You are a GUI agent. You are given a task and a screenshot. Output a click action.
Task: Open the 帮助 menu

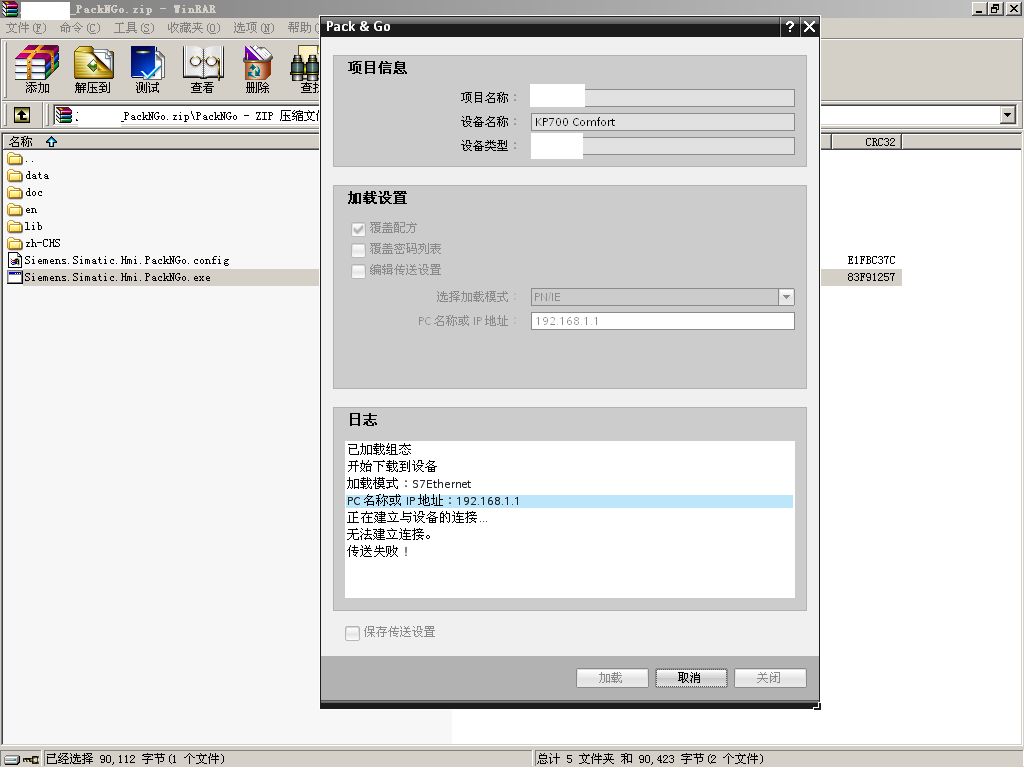[302, 28]
